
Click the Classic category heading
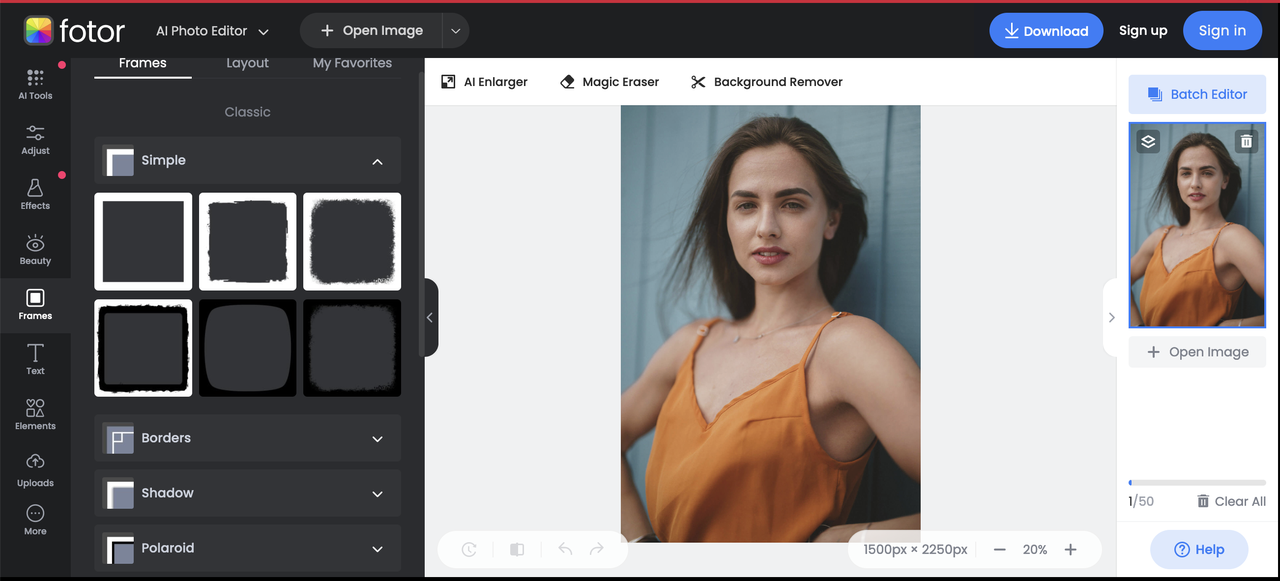pos(248,112)
